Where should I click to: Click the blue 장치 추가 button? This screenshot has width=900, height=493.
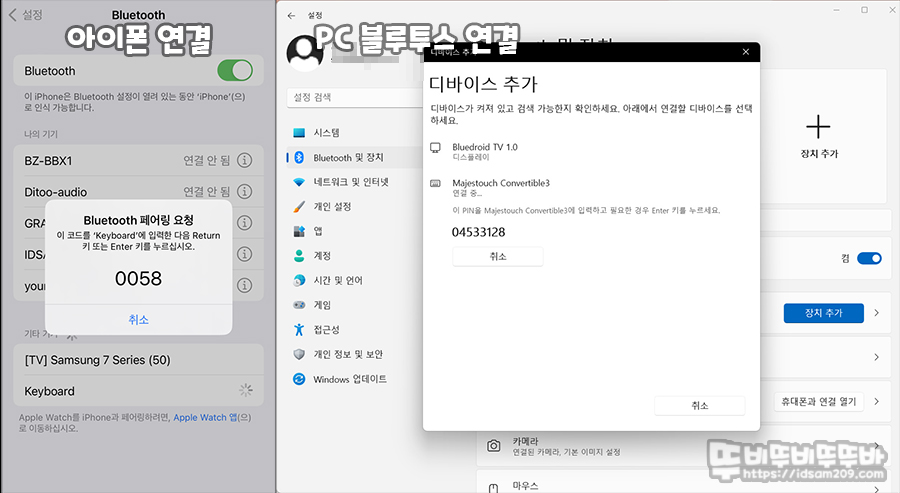click(x=824, y=313)
